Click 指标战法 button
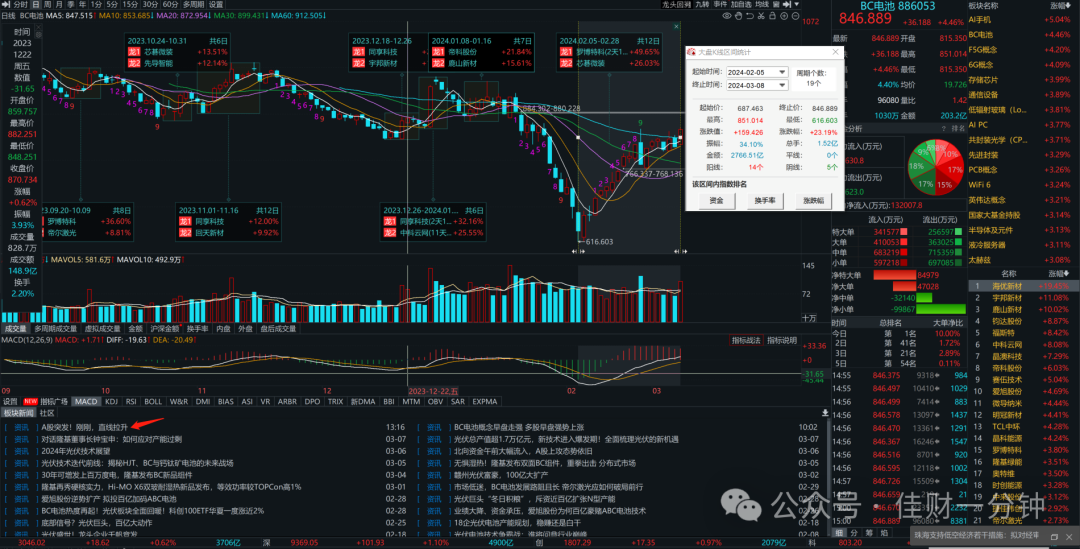 746,340
